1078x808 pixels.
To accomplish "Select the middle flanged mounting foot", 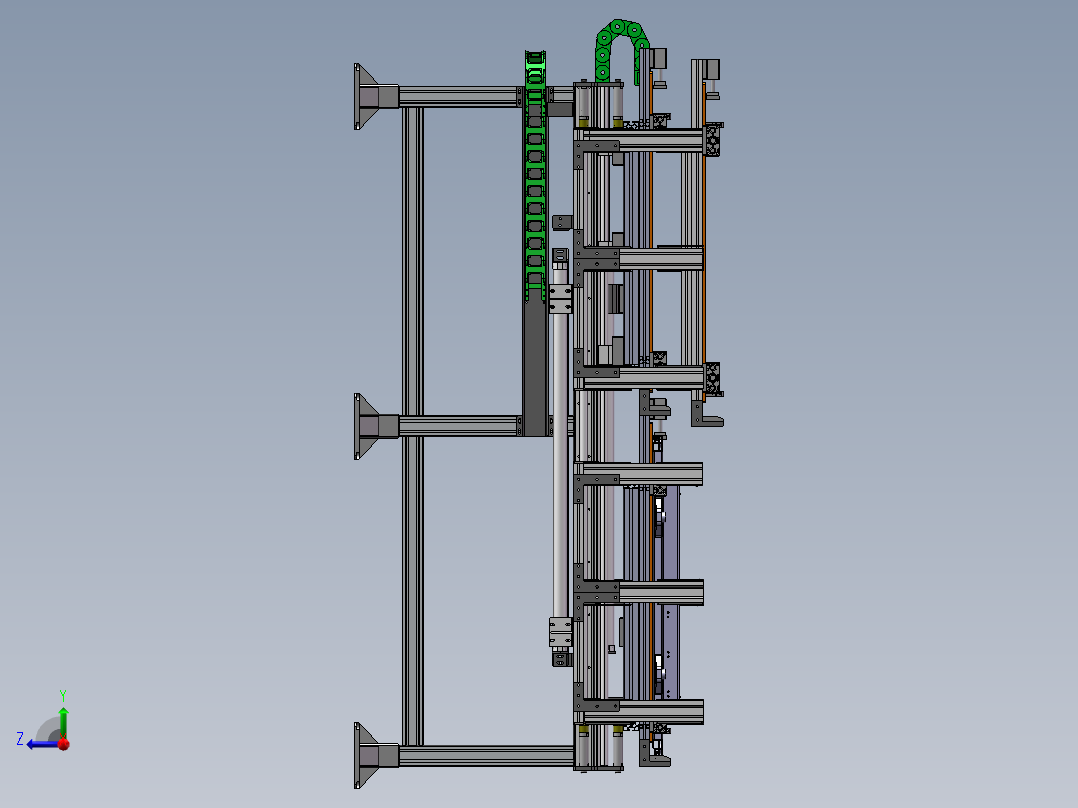I will 375,426.
